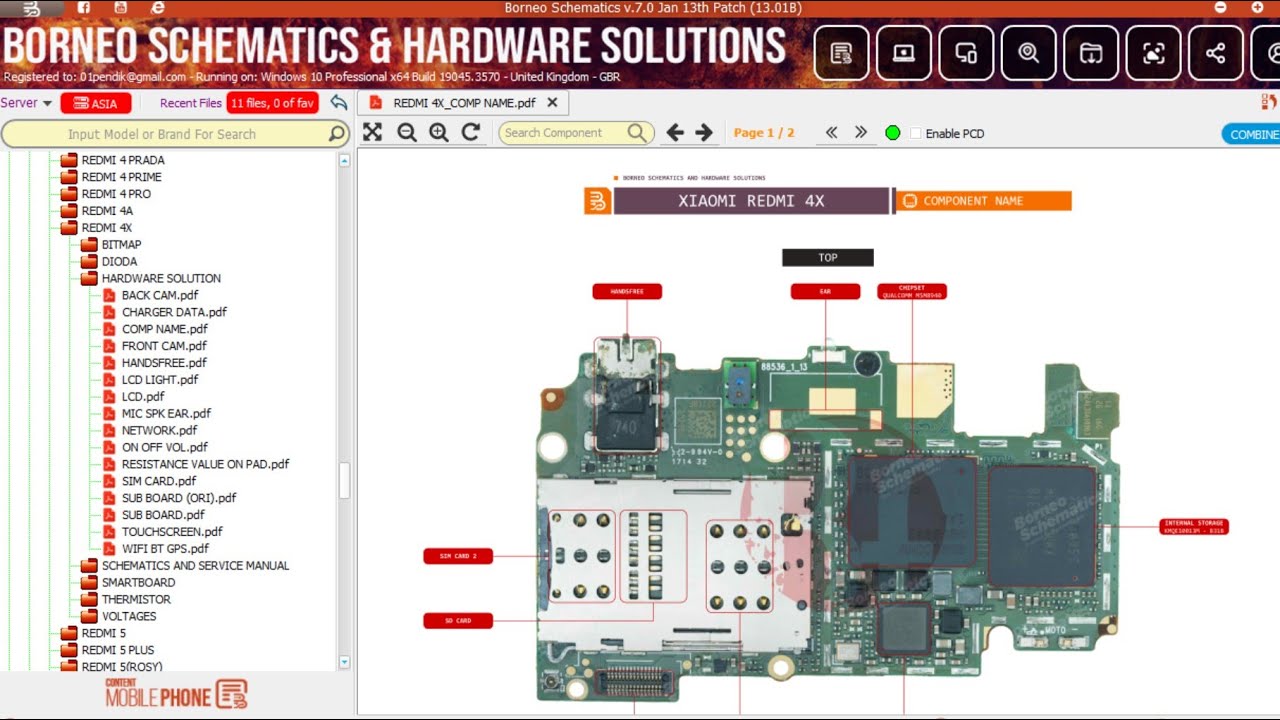
Task: Enable the PCD checkbox
Action: 915,134
